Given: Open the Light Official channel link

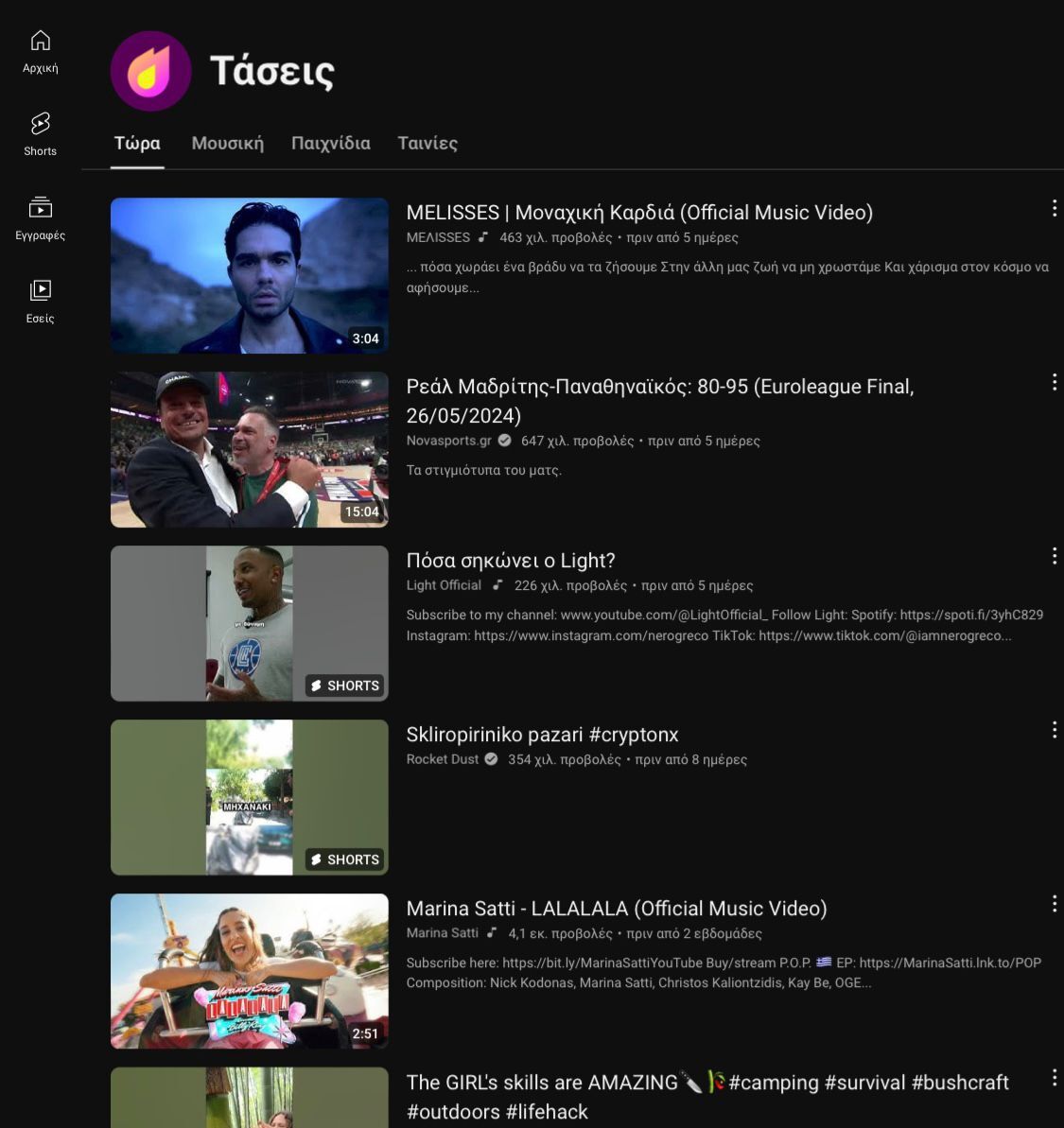Looking at the screenshot, I should click(444, 585).
